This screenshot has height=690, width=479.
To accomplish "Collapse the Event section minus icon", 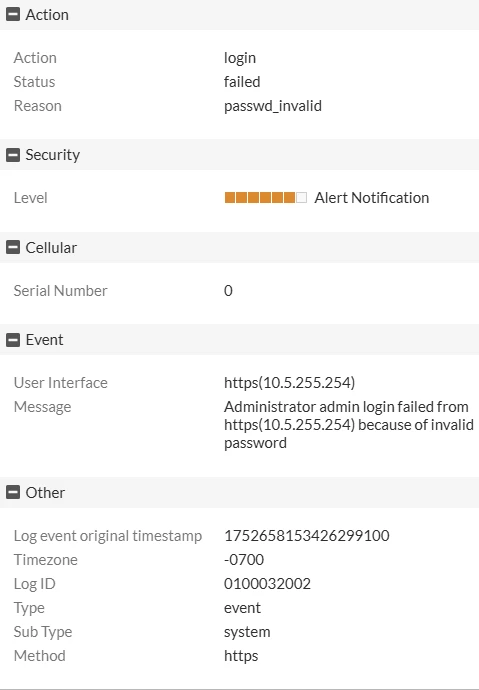I will tap(13, 340).
